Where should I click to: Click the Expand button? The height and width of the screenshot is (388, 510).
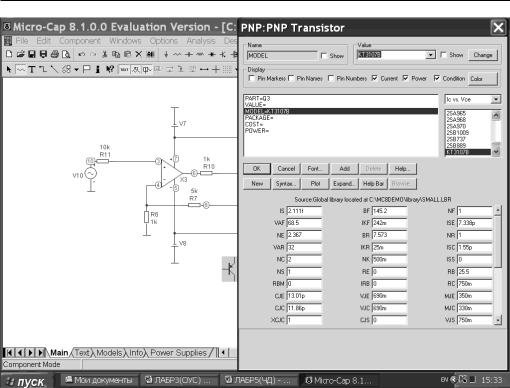343,184
